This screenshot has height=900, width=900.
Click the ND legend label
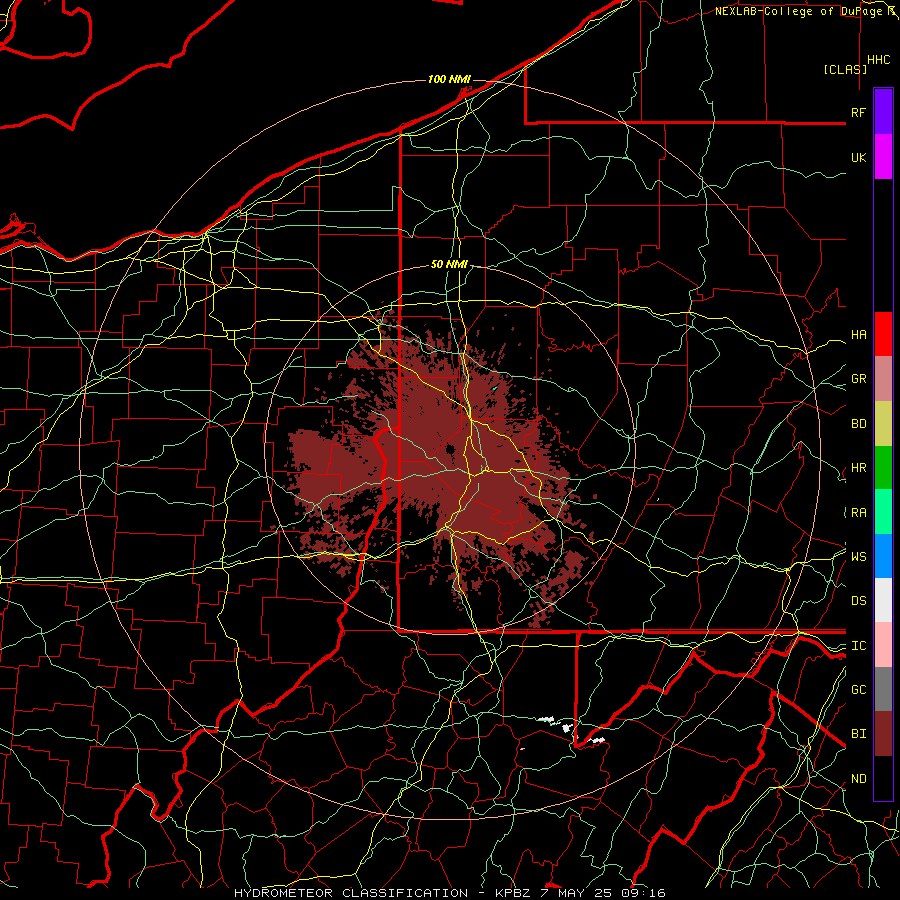click(859, 778)
